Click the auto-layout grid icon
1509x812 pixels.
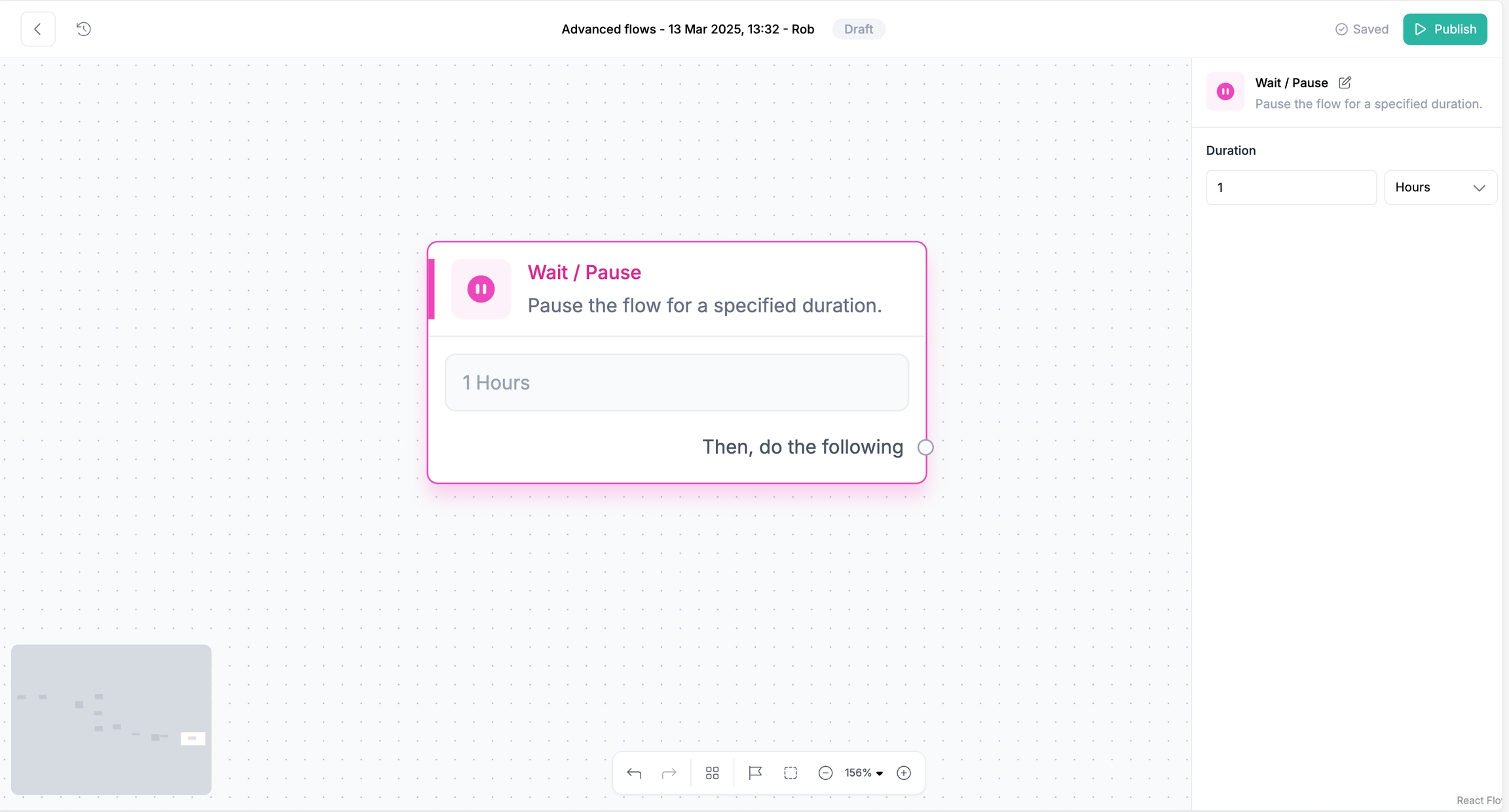(x=713, y=773)
